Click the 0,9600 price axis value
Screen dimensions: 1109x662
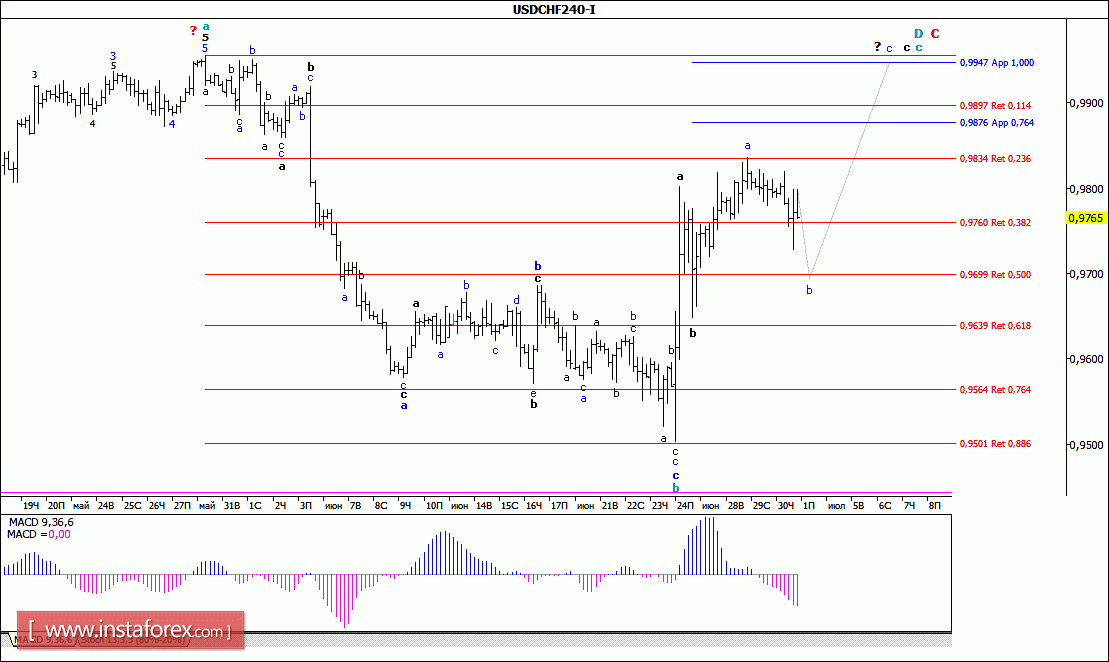tap(1086, 359)
